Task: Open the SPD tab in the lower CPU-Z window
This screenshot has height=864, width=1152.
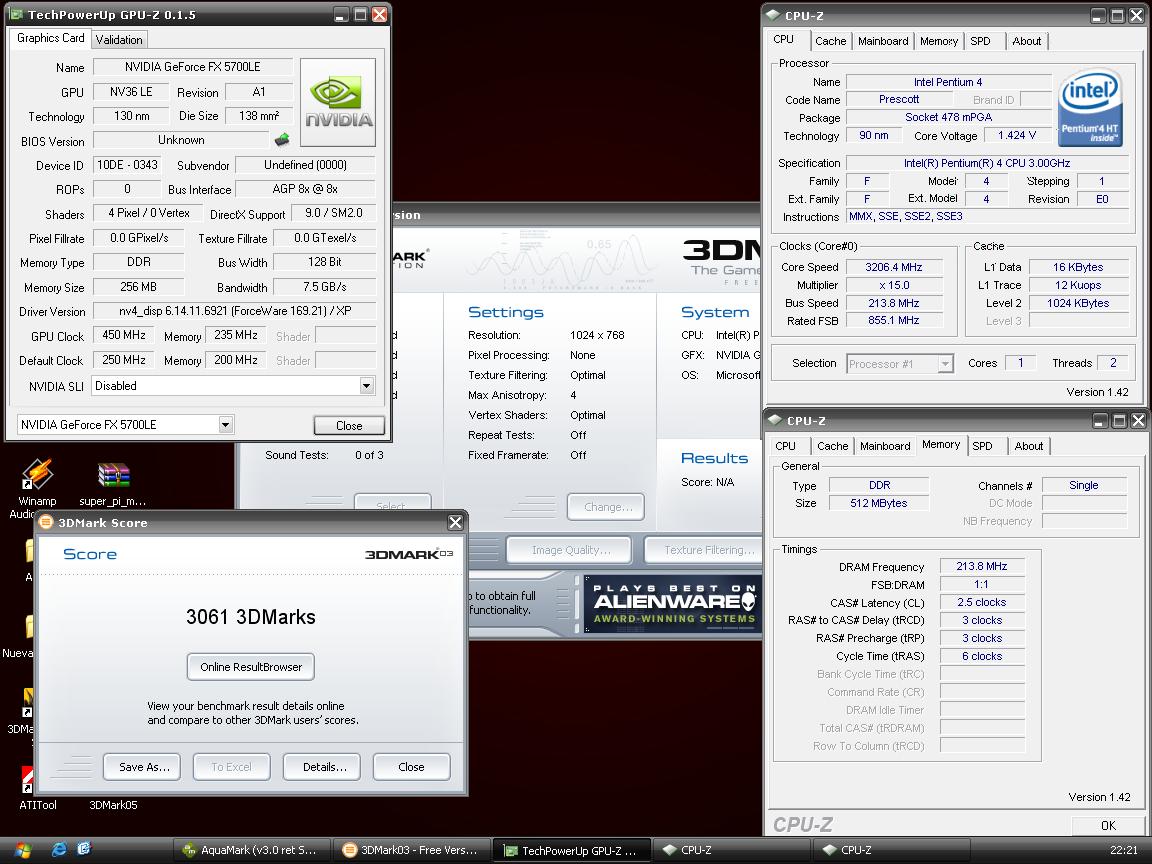Action: pyautogui.click(x=982, y=446)
